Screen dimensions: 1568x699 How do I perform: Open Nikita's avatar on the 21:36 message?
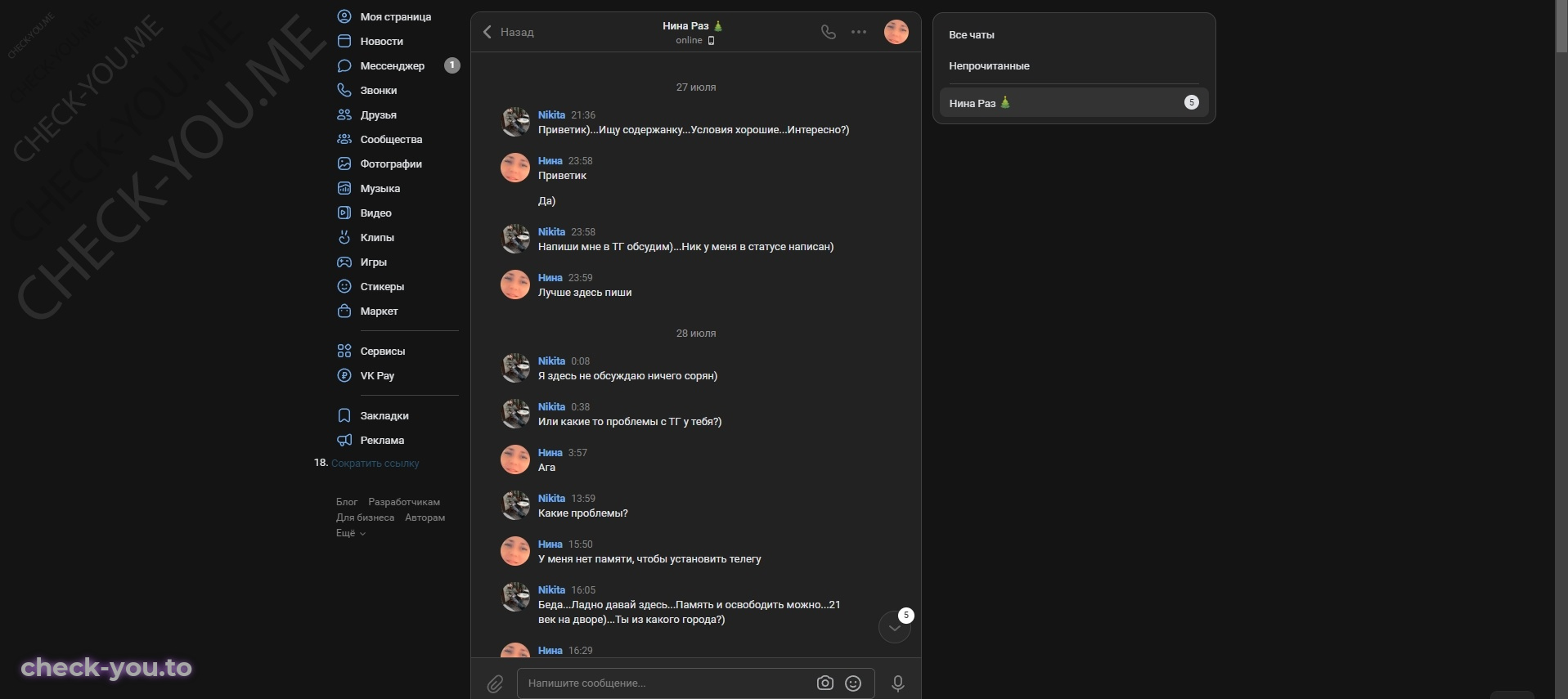point(515,122)
